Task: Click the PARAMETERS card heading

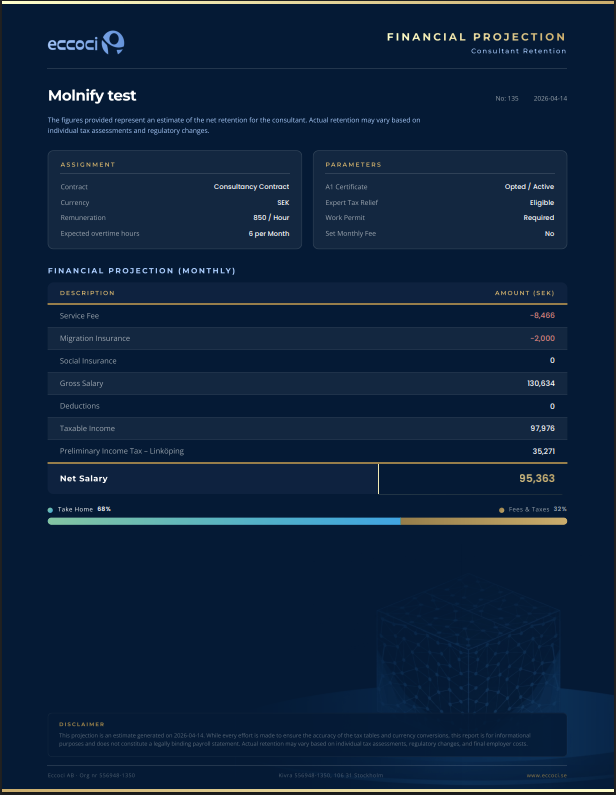Action: [353, 165]
